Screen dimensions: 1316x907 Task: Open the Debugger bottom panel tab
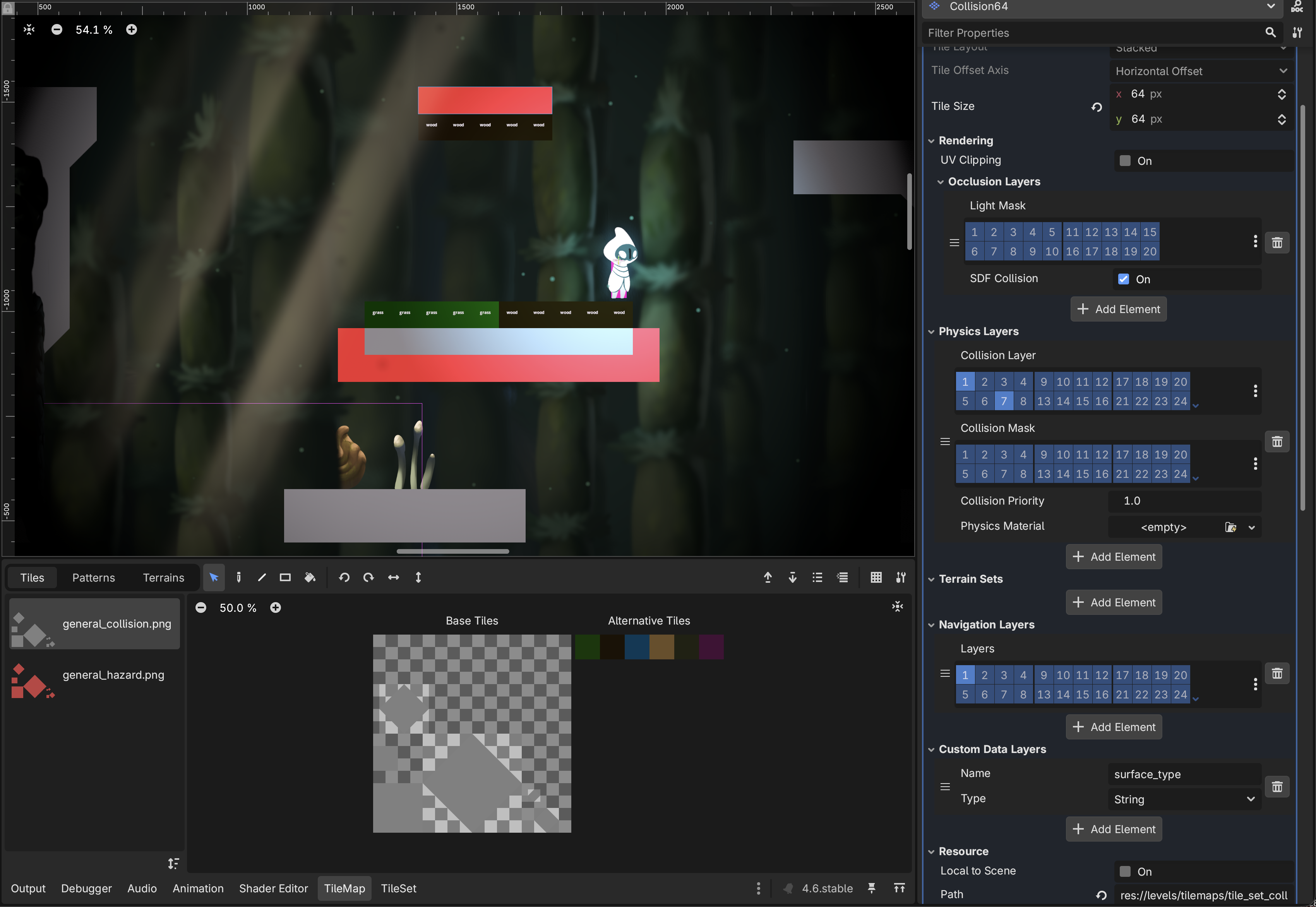(86, 888)
